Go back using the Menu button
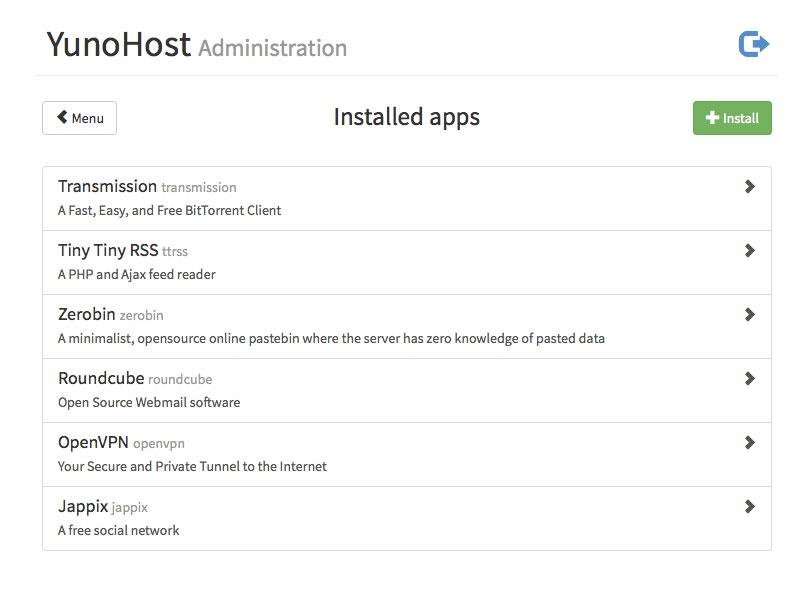 [x=79, y=118]
